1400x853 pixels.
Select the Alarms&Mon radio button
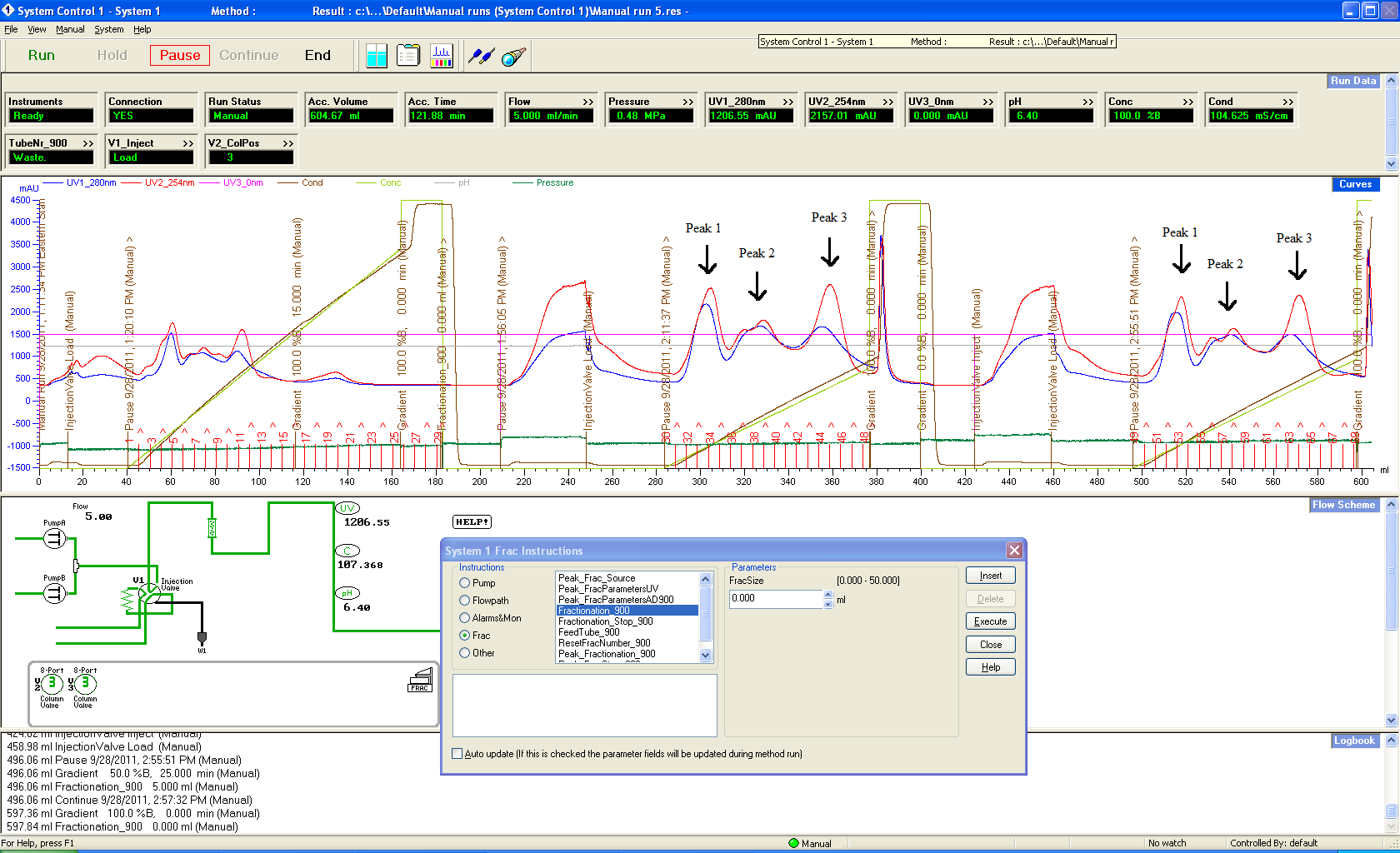coord(465,618)
